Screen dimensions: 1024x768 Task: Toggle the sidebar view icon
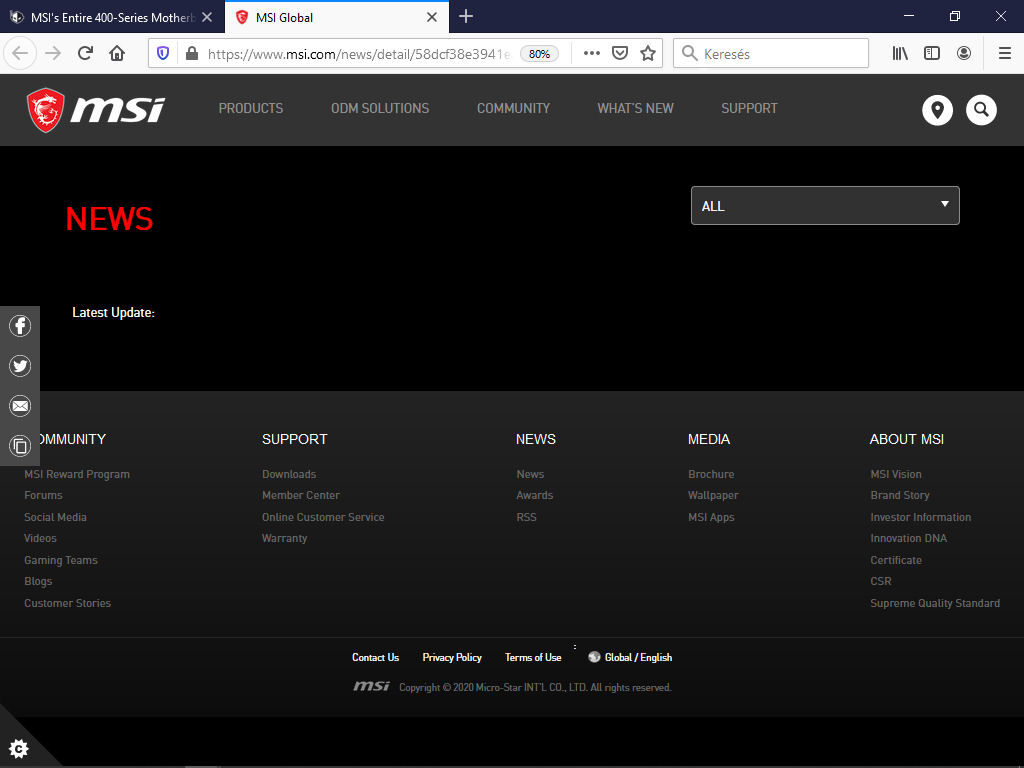click(932, 53)
